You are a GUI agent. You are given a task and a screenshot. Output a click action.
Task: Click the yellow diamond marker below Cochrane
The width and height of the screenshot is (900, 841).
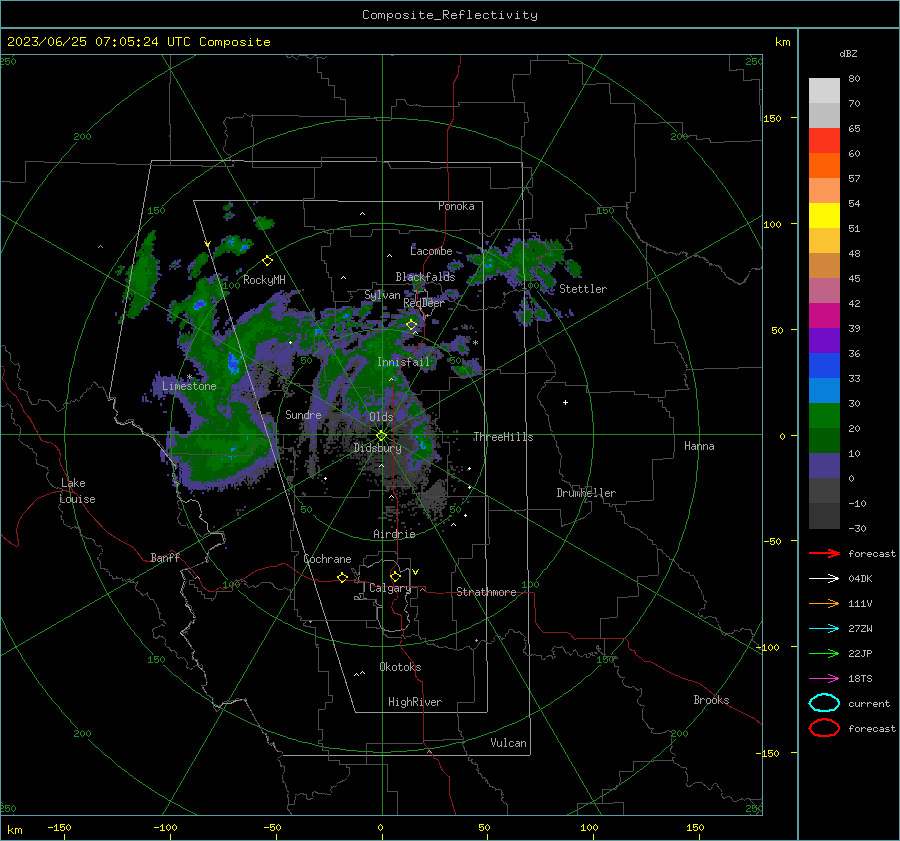[342, 577]
